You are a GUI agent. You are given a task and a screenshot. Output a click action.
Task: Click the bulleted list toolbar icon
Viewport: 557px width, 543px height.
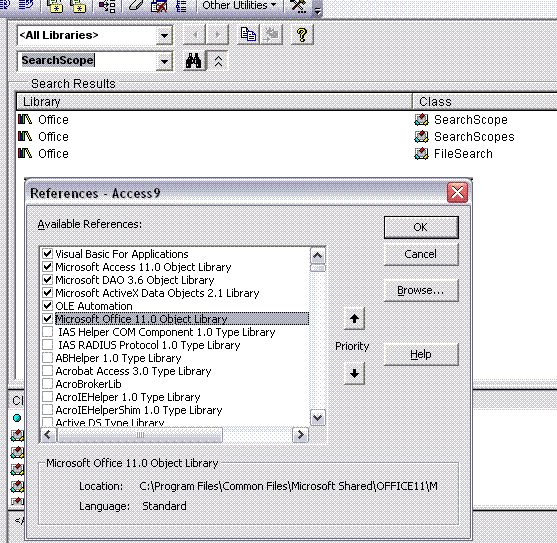181,6
